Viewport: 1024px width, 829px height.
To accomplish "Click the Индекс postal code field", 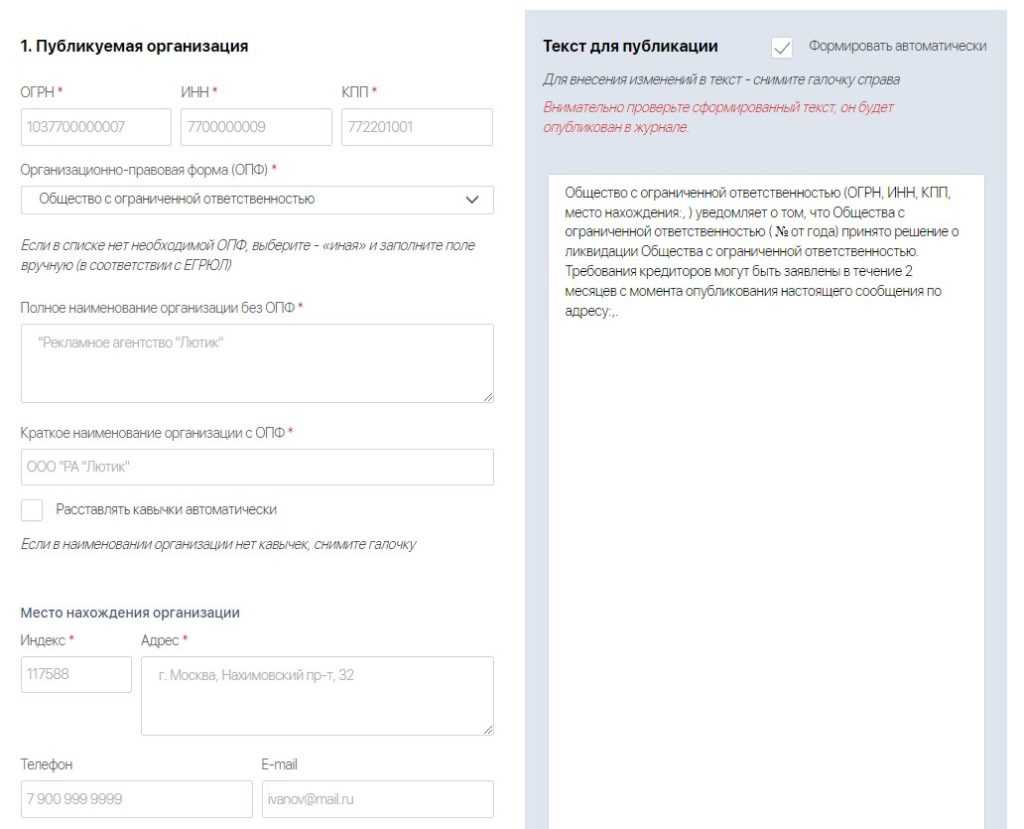I will point(76,674).
